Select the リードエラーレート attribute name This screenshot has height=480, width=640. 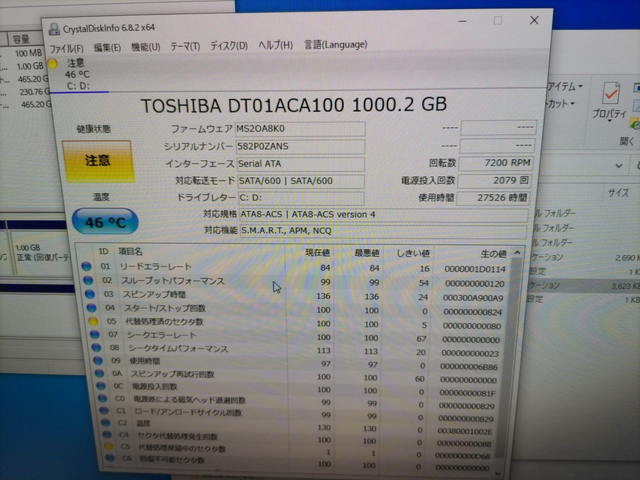coord(156,267)
